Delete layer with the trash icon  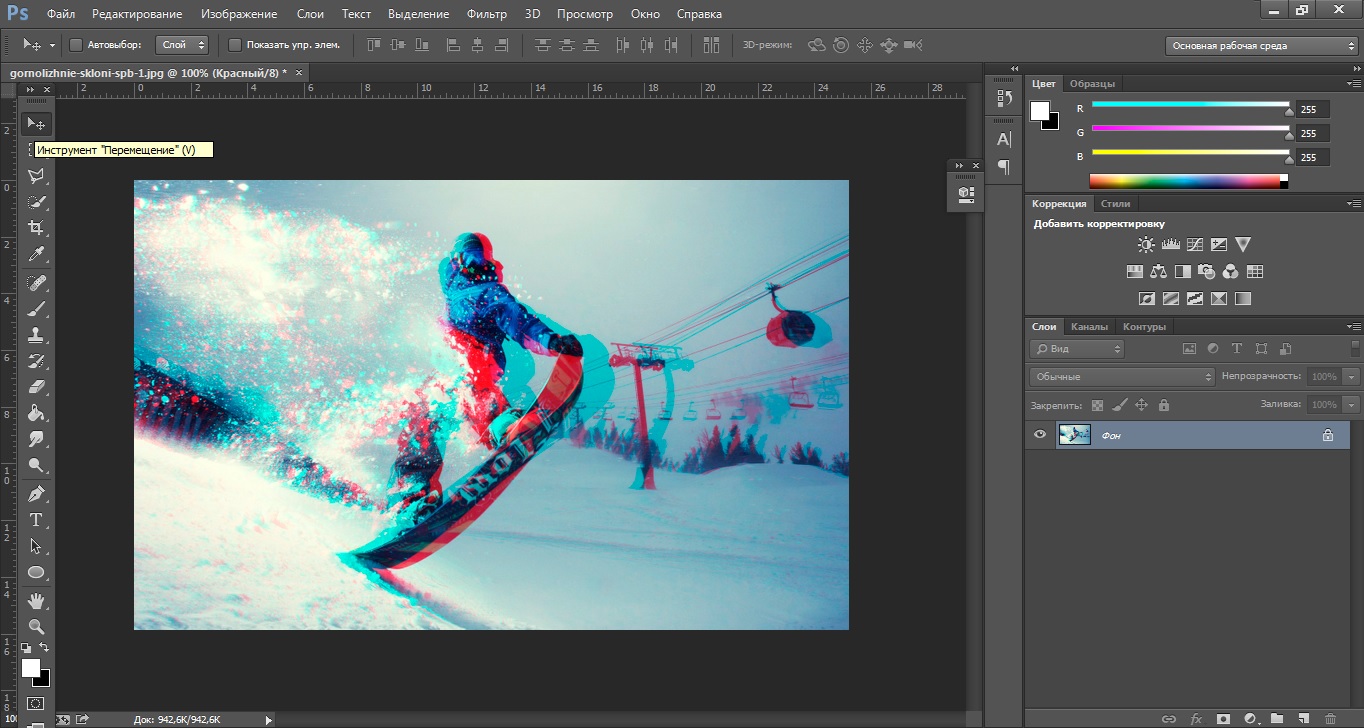click(1329, 718)
